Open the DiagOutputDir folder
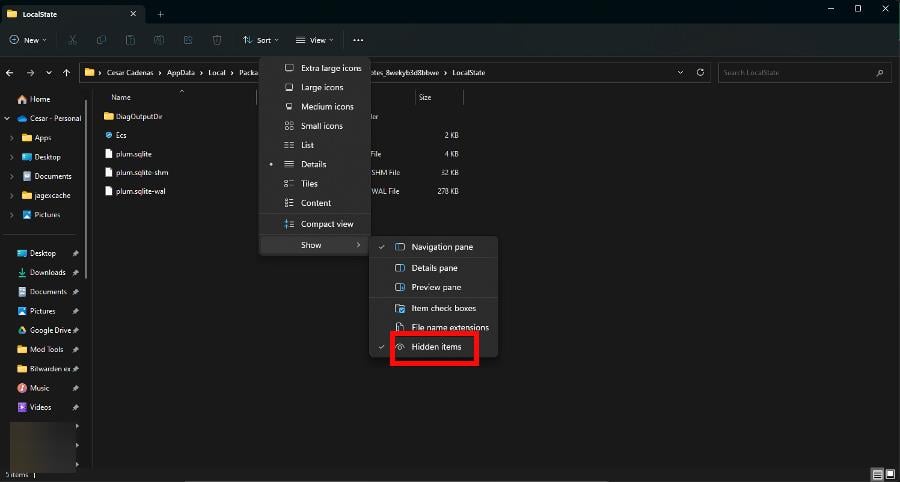Viewport: 900px width, 482px height. click(x=137, y=116)
